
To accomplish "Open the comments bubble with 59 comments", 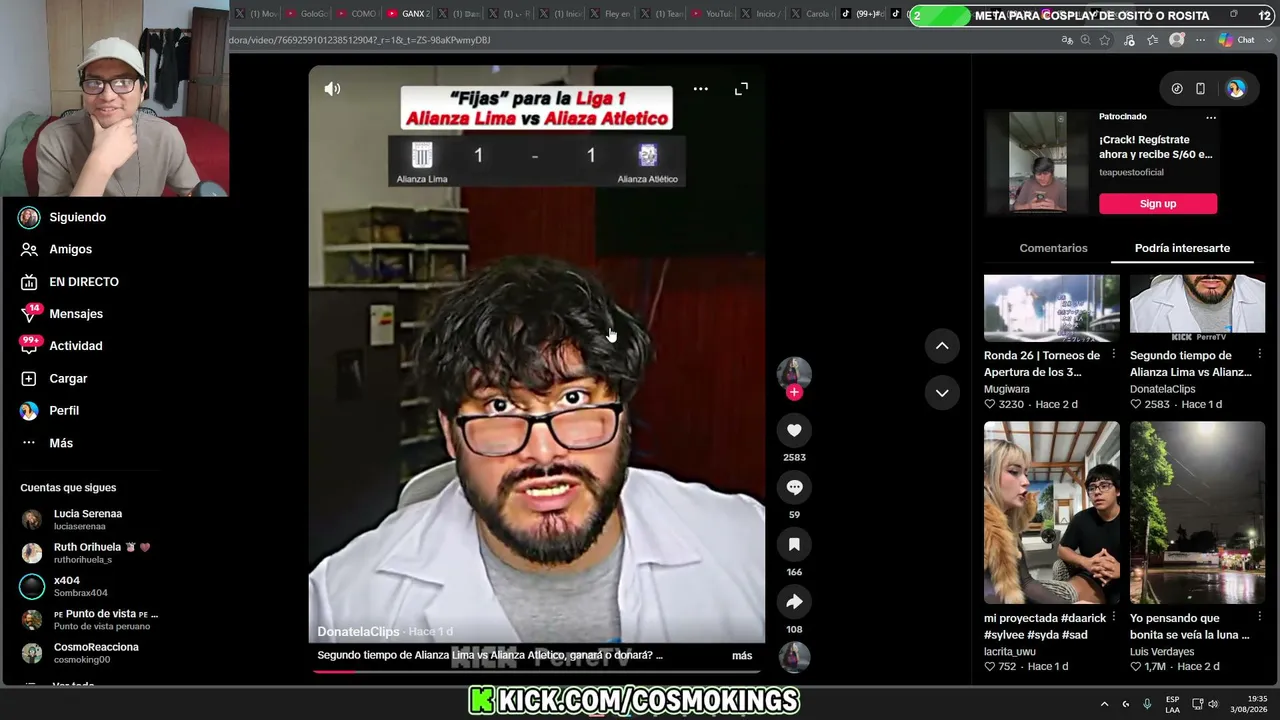I will (x=794, y=487).
